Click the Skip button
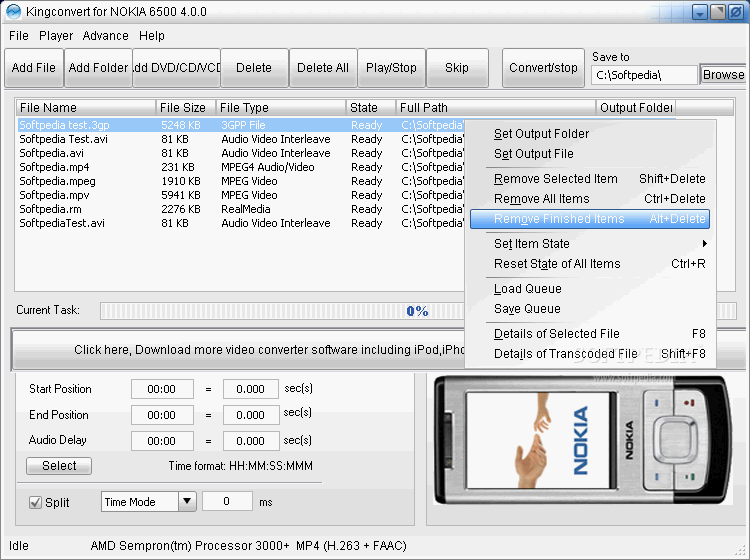The height and width of the screenshot is (560, 750). (457, 68)
